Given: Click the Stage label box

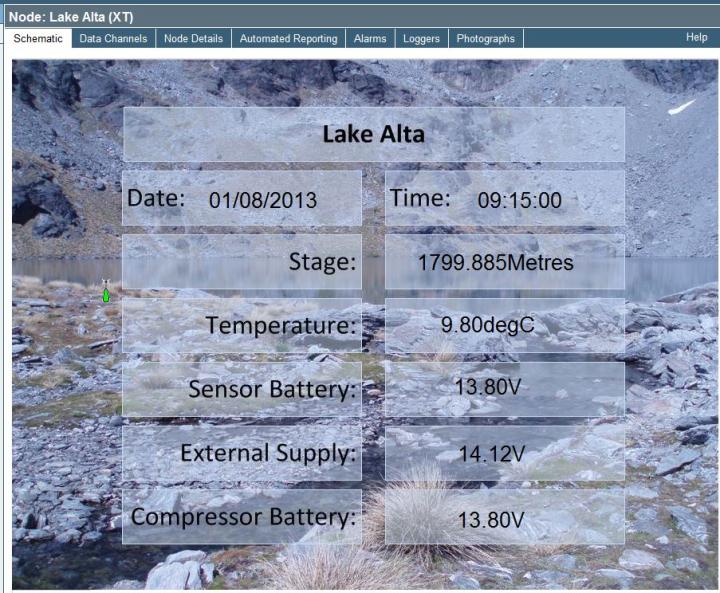Looking at the screenshot, I should click(242, 262).
